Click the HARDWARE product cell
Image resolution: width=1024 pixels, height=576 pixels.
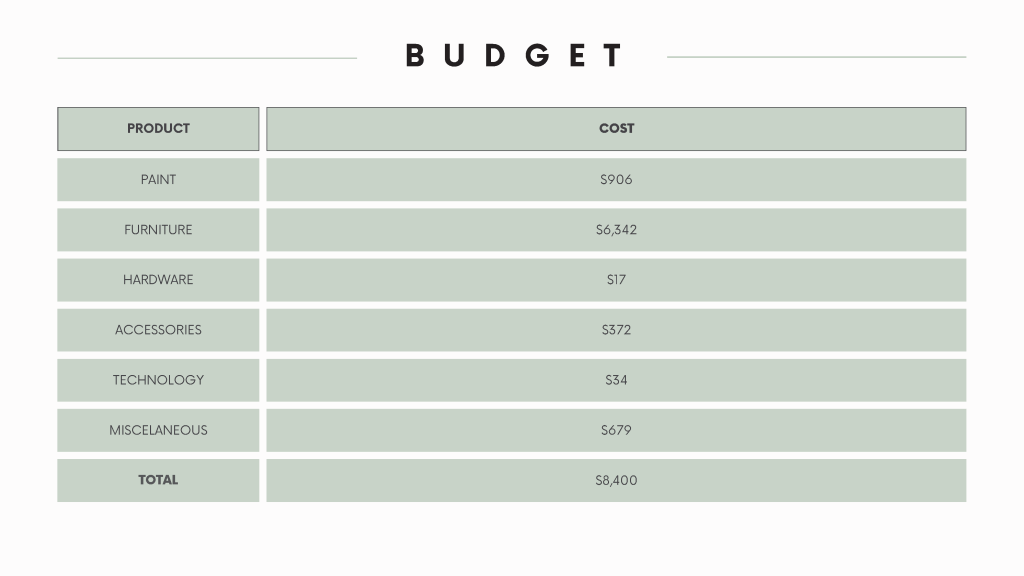(x=158, y=280)
